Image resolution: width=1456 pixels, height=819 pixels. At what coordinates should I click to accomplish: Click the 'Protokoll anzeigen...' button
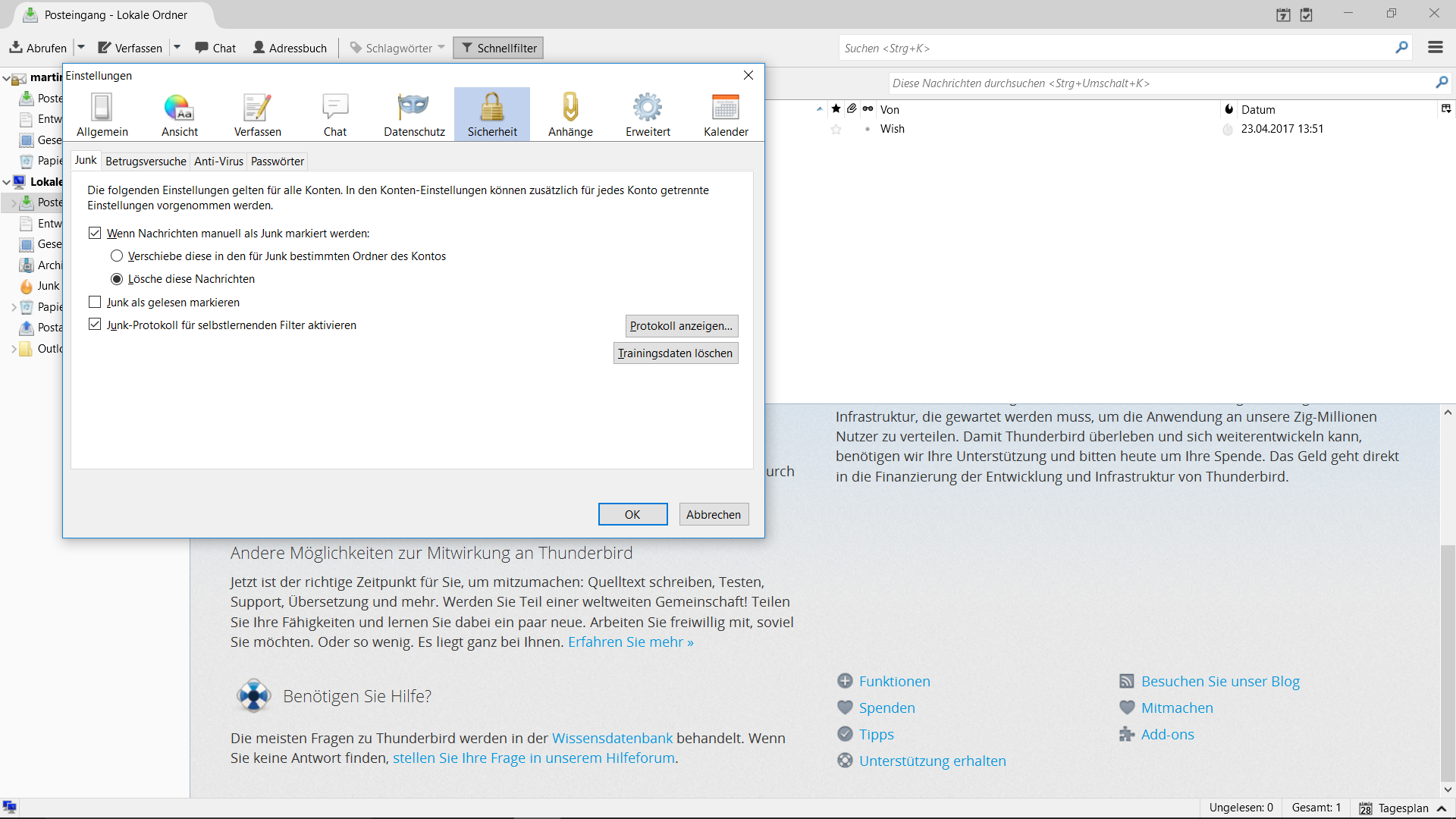(x=681, y=326)
